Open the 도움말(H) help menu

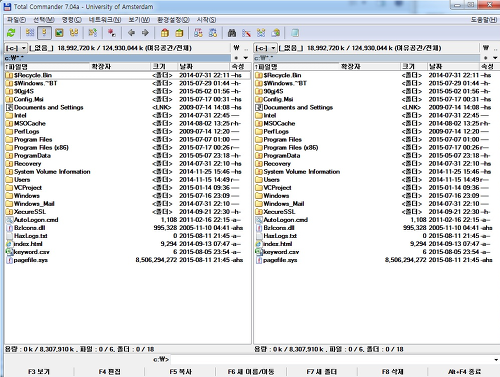point(484,20)
